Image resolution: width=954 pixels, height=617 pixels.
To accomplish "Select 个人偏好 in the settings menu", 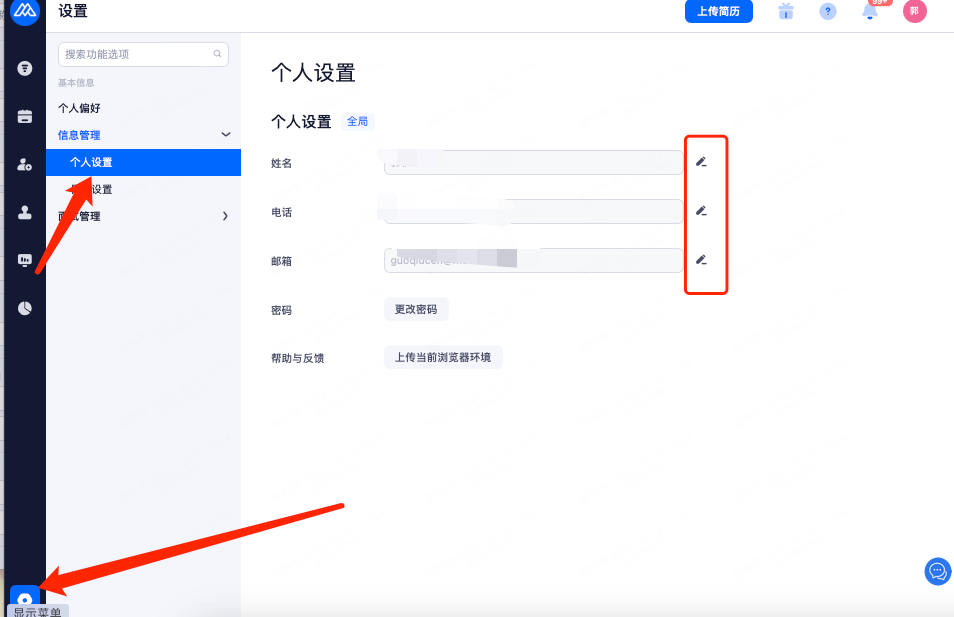I will tap(79, 108).
